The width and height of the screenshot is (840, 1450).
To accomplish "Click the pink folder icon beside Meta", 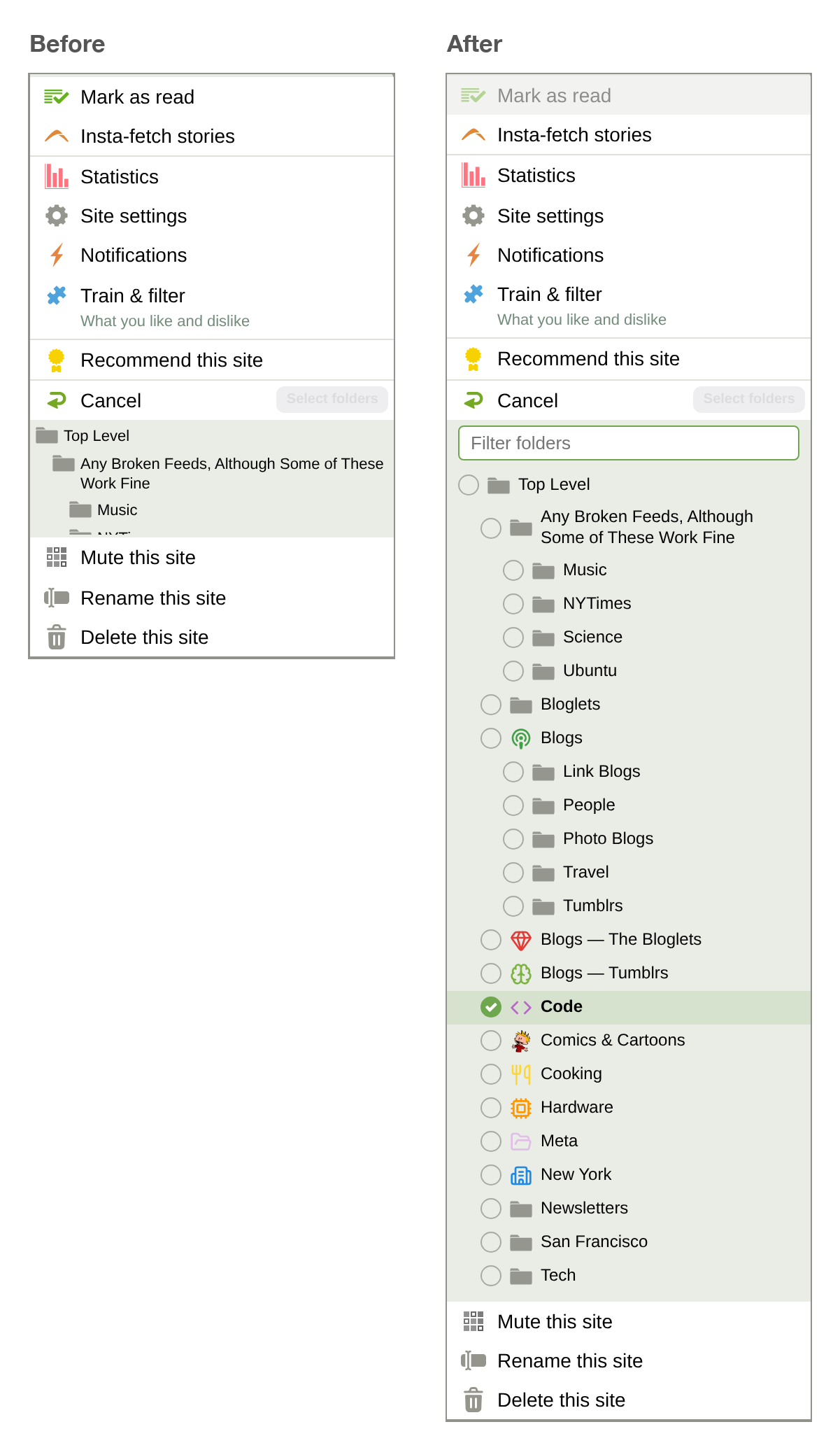I will click(521, 1141).
